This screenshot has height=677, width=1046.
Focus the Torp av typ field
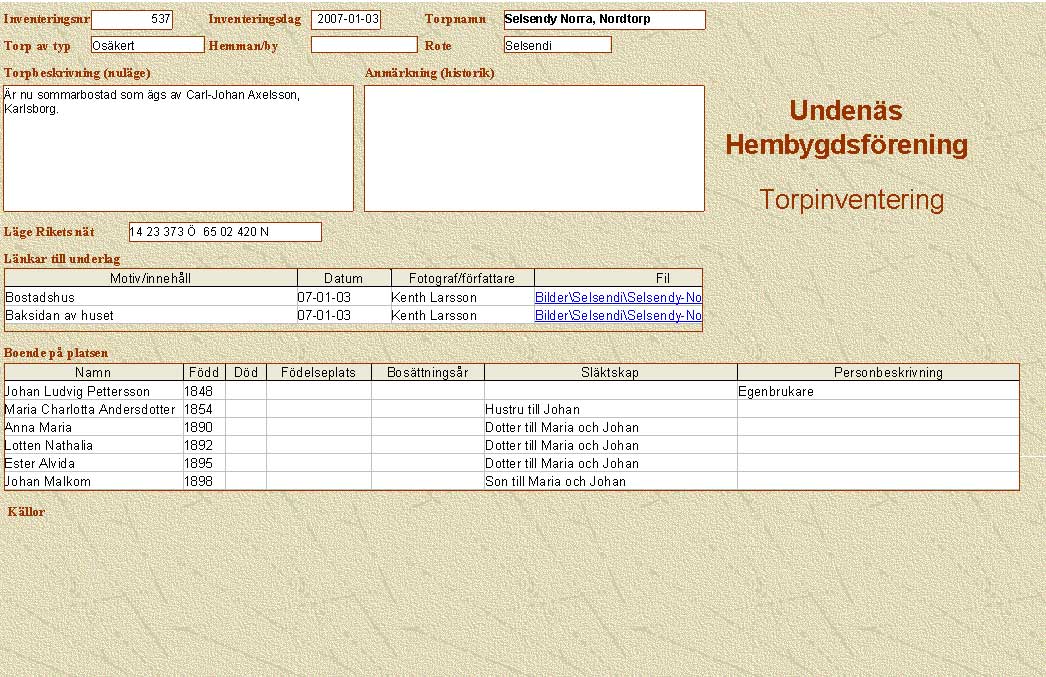tap(147, 45)
